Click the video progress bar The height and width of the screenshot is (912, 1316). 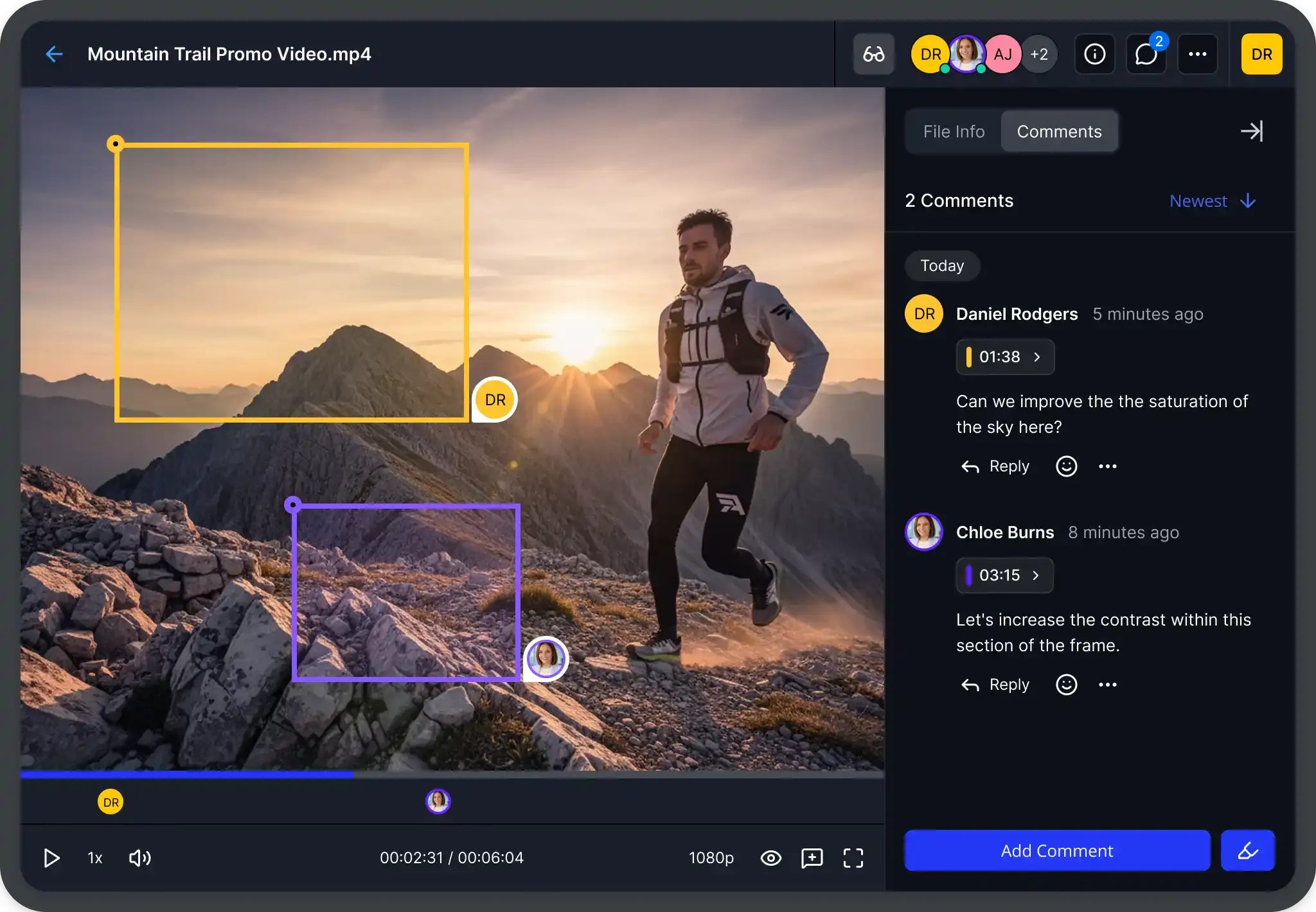[450, 774]
